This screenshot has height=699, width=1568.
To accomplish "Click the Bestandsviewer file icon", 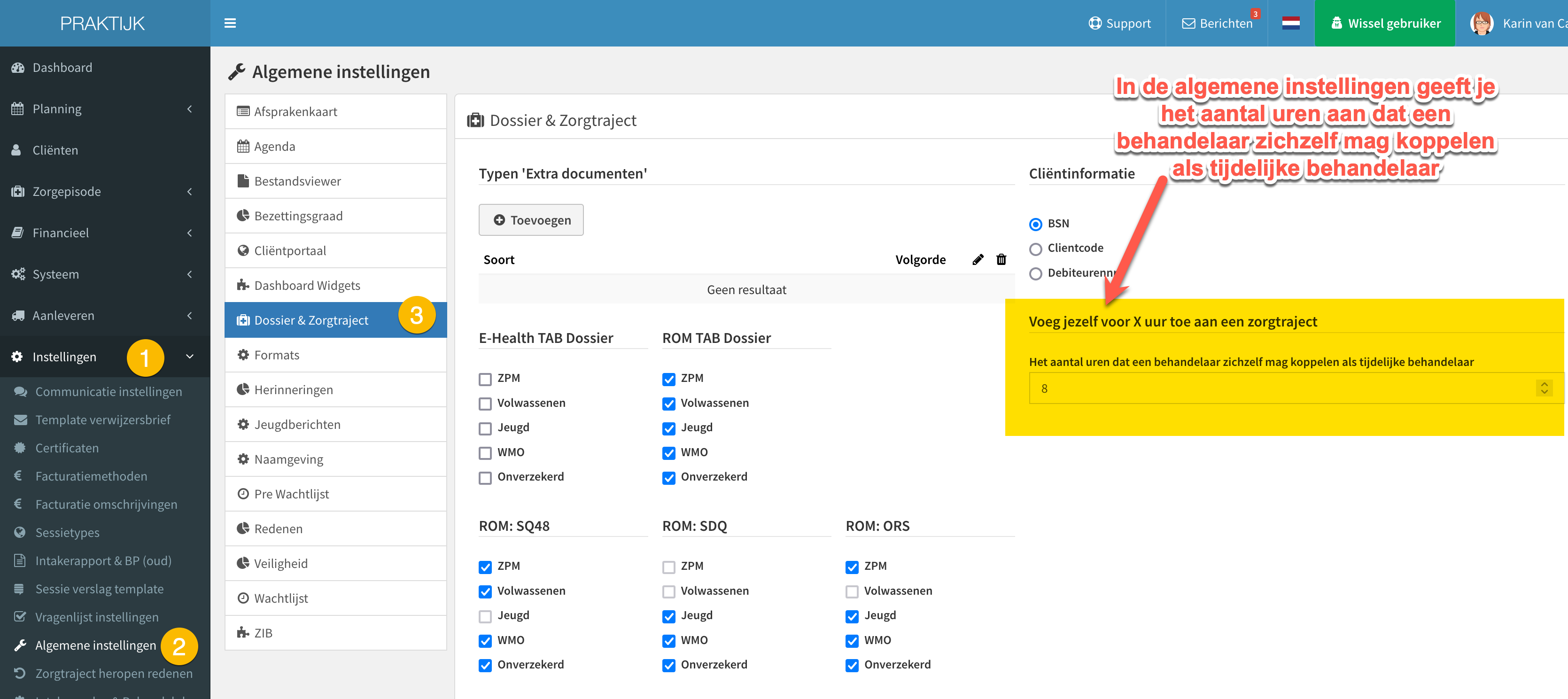I will point(243,181).
